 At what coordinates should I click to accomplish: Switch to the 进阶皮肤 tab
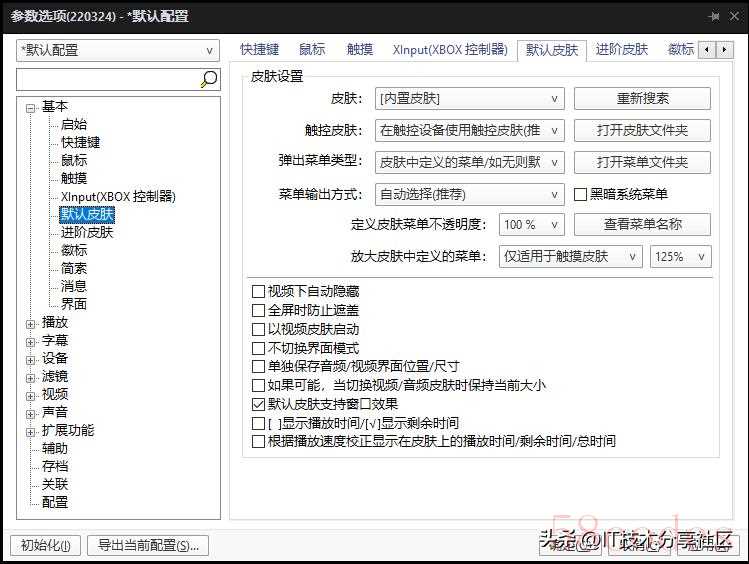621,49
